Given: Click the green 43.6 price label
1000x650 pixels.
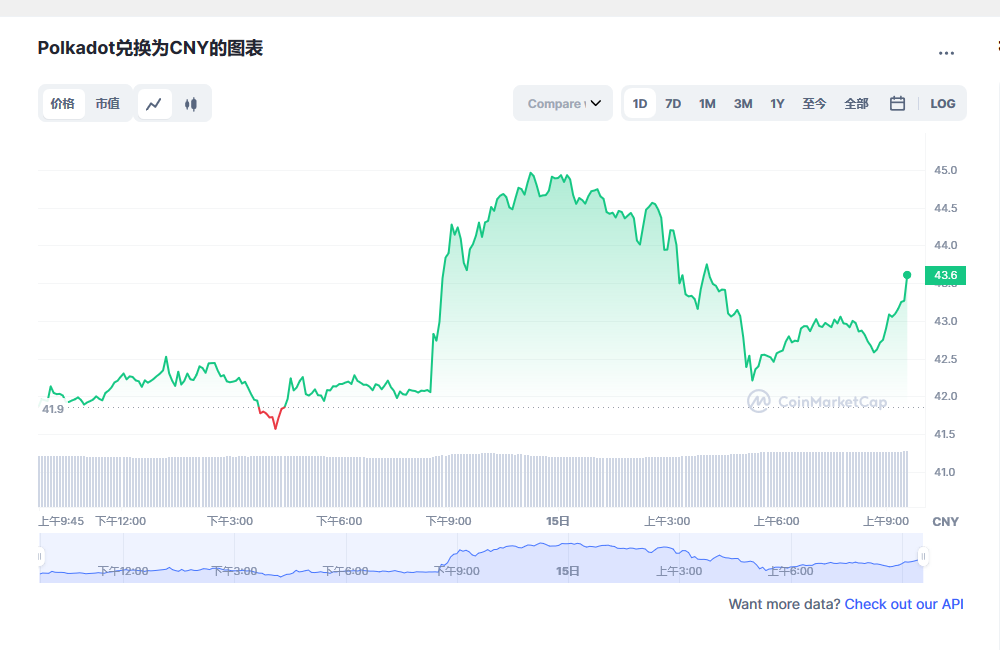Looking at the screenshot, I should [x=946, y=274].
